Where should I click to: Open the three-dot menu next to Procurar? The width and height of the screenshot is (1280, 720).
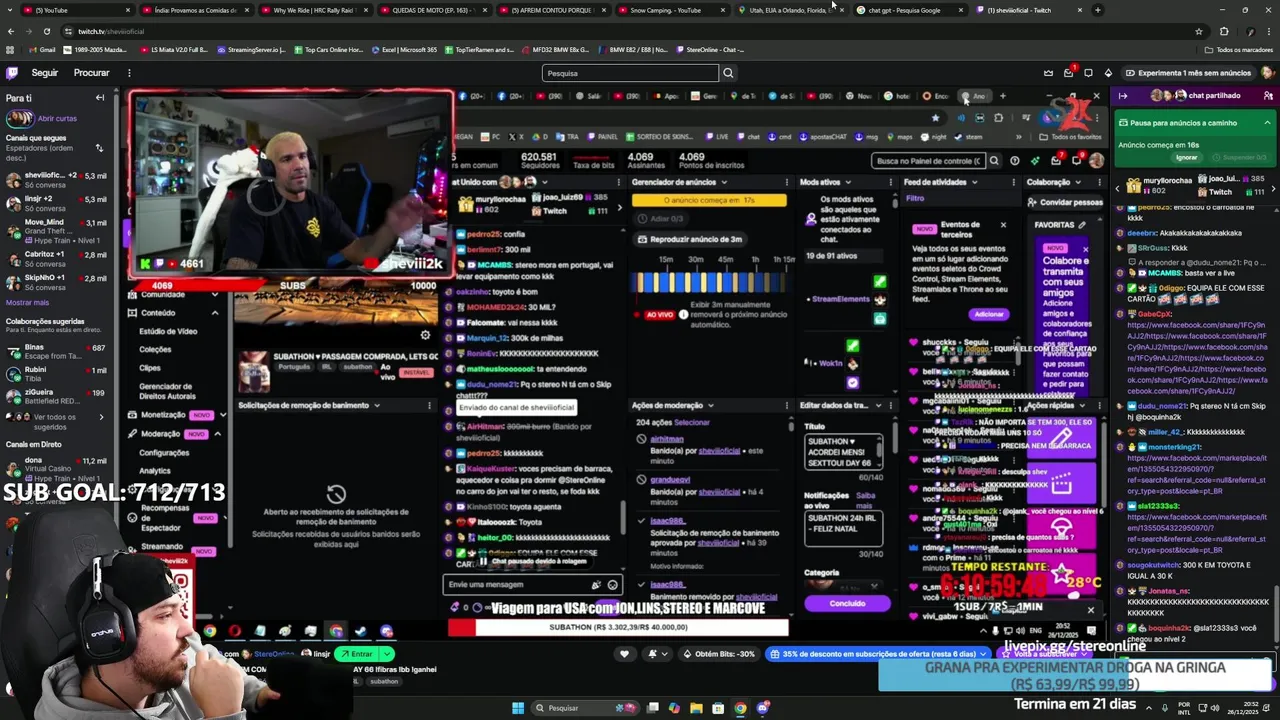(129, 73)
